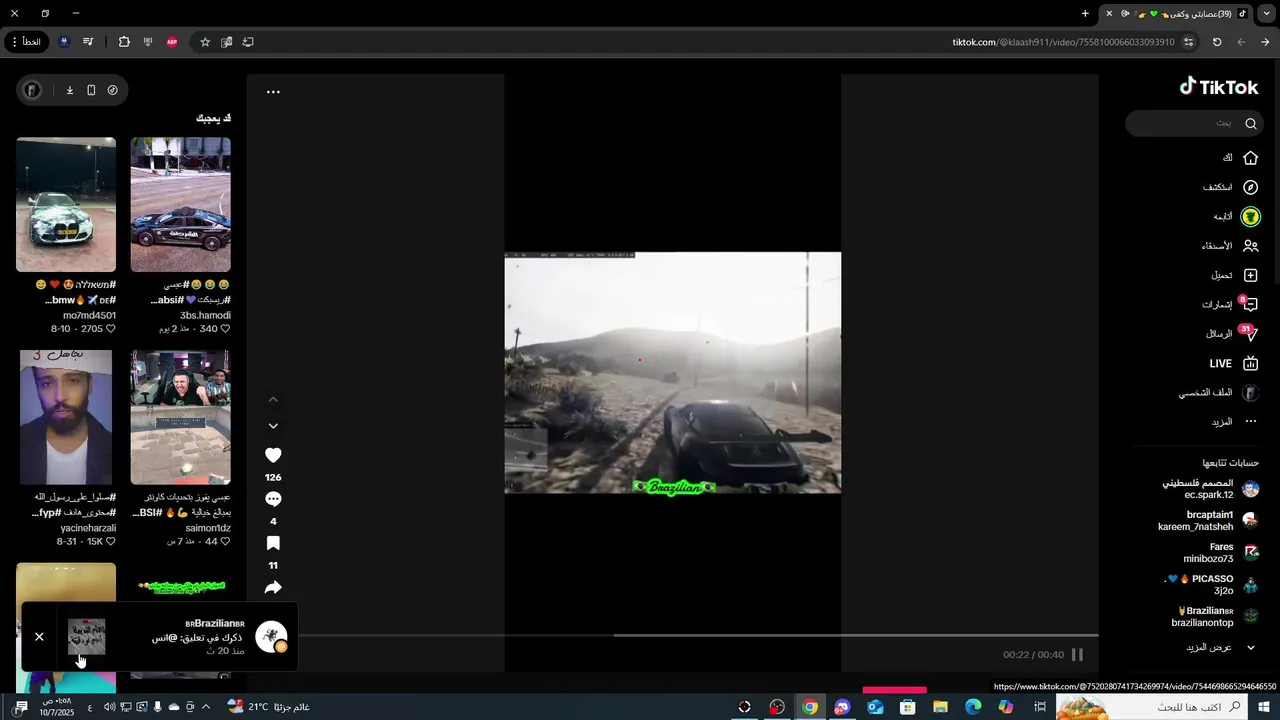Open followed account kareem_7natsheh
Screen dimensions: 1280x720
point(1208,521)
